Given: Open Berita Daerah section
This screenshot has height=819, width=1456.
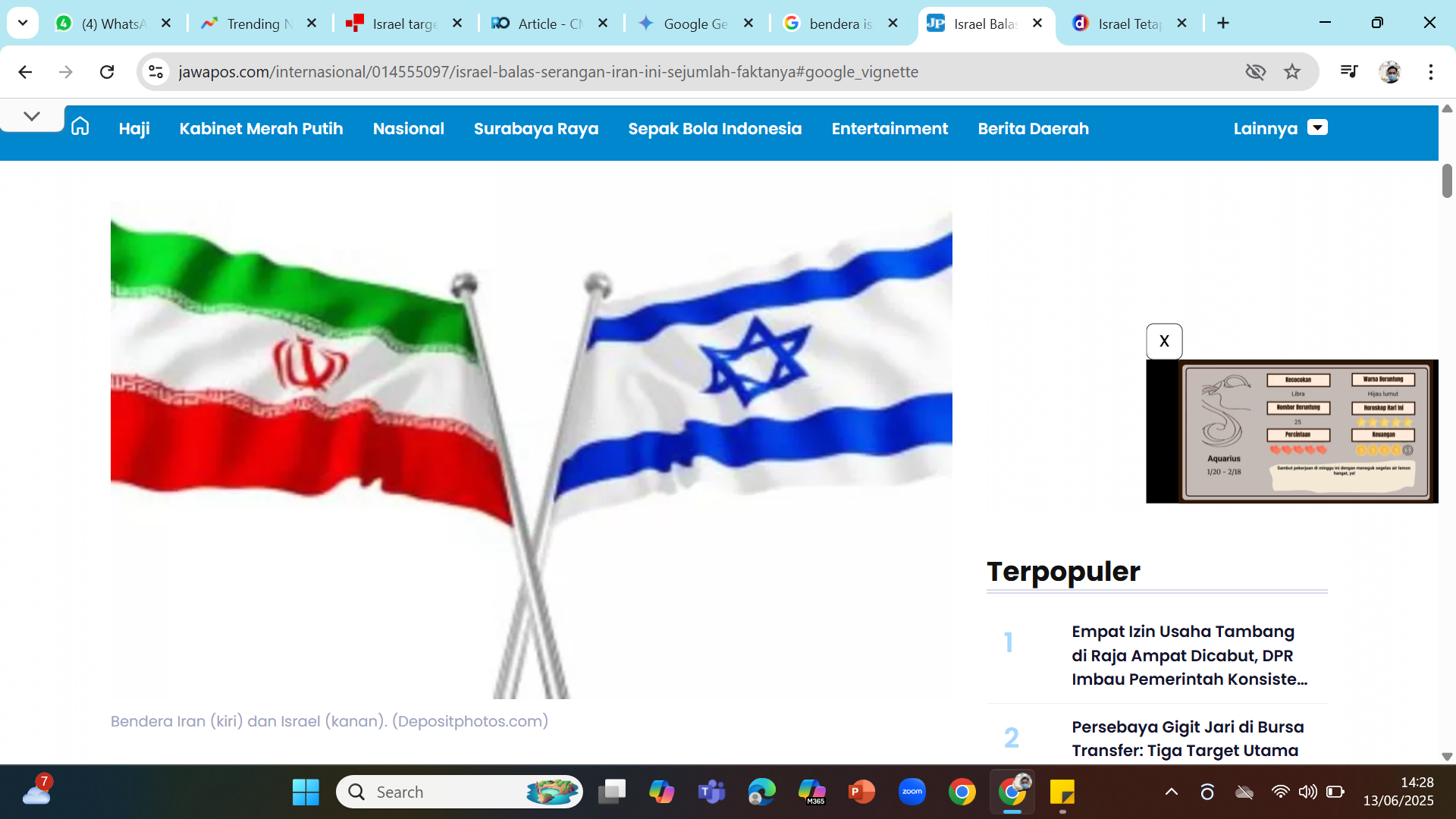Looking at the screenshot, I should pos(1034,128).
